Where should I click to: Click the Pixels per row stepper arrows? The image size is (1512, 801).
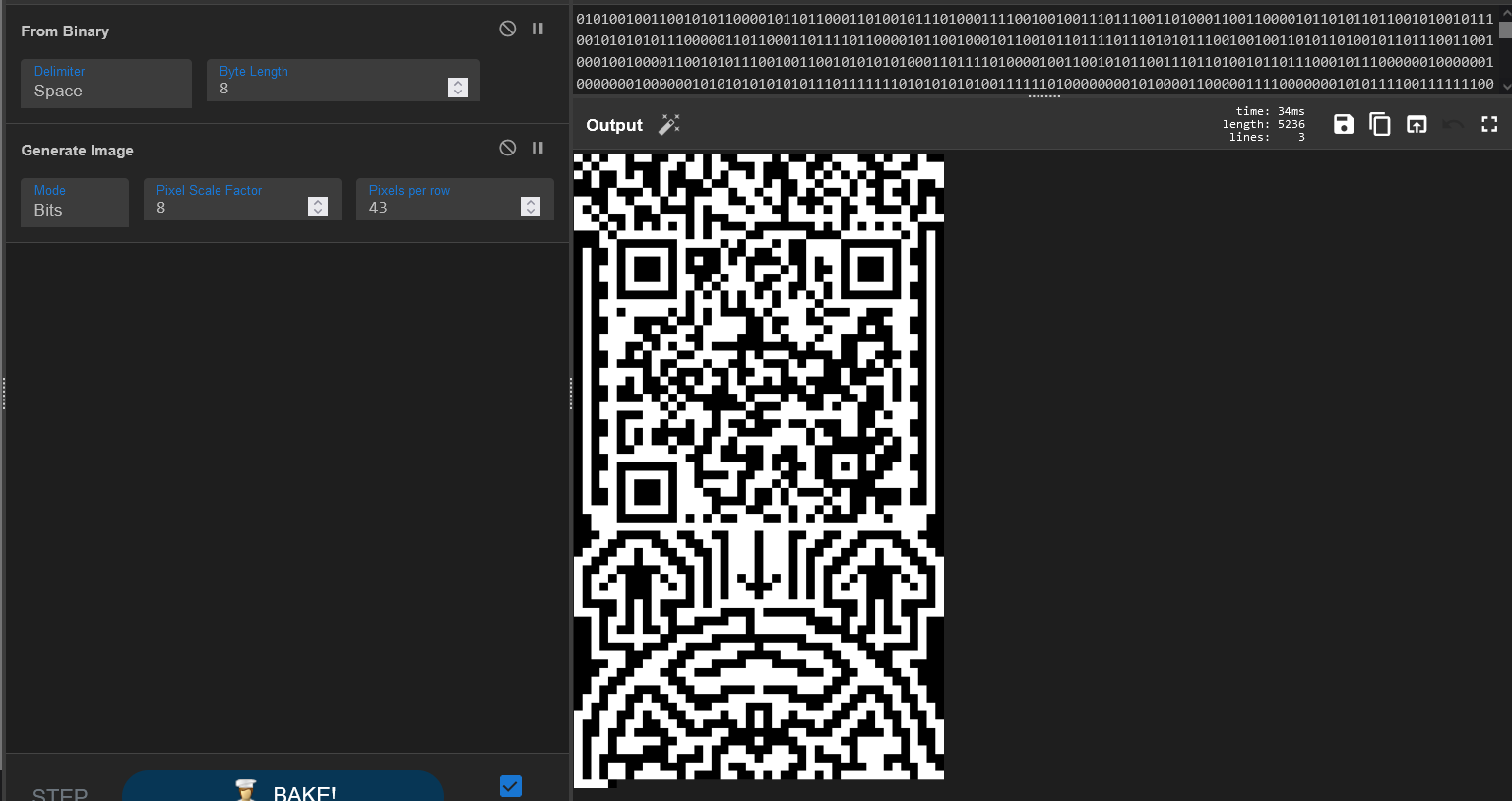pos(531,207)
